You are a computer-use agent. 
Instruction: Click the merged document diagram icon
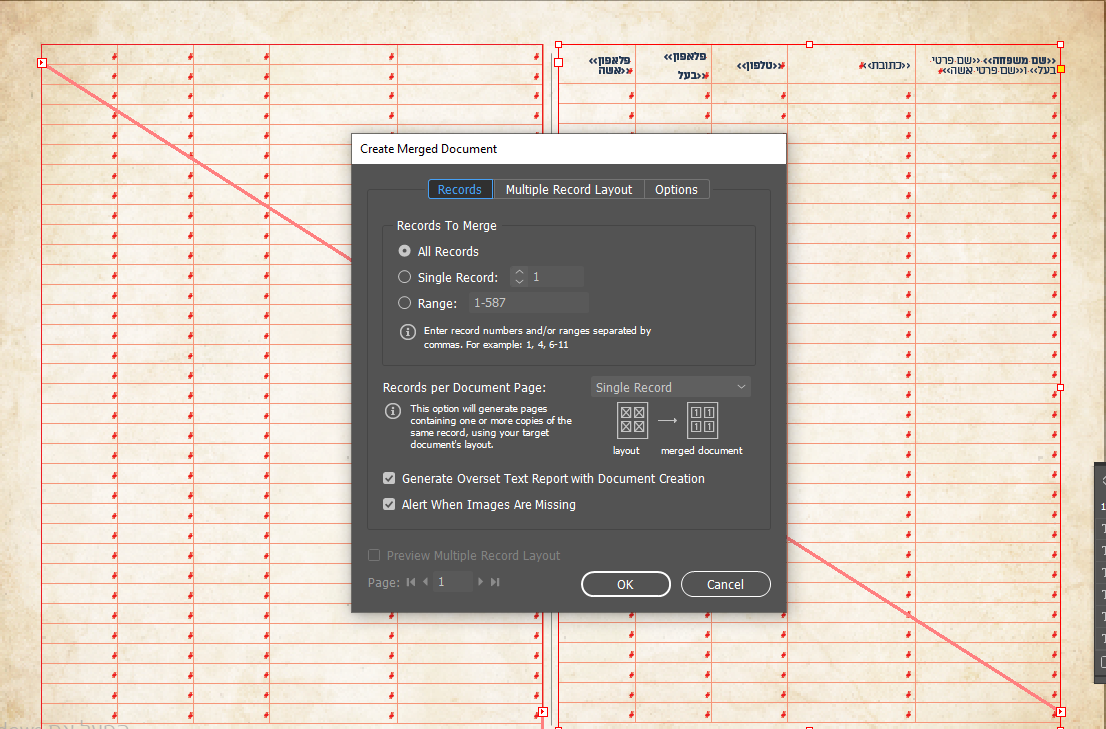point(703,420)
